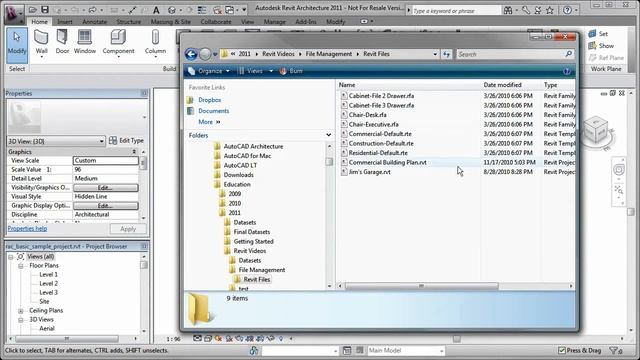
Task: Click the steering wheel navigation icon
Action: [619, 169]
